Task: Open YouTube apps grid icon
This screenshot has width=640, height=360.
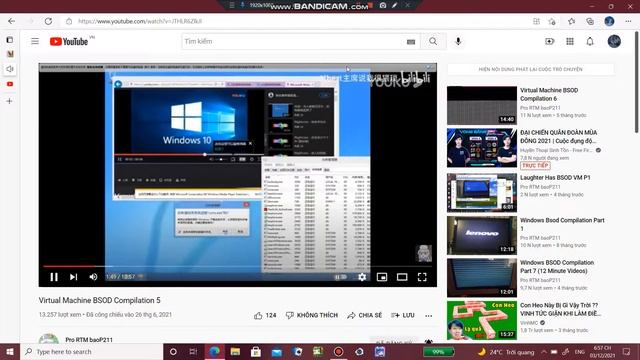Action: click(570, 41)
